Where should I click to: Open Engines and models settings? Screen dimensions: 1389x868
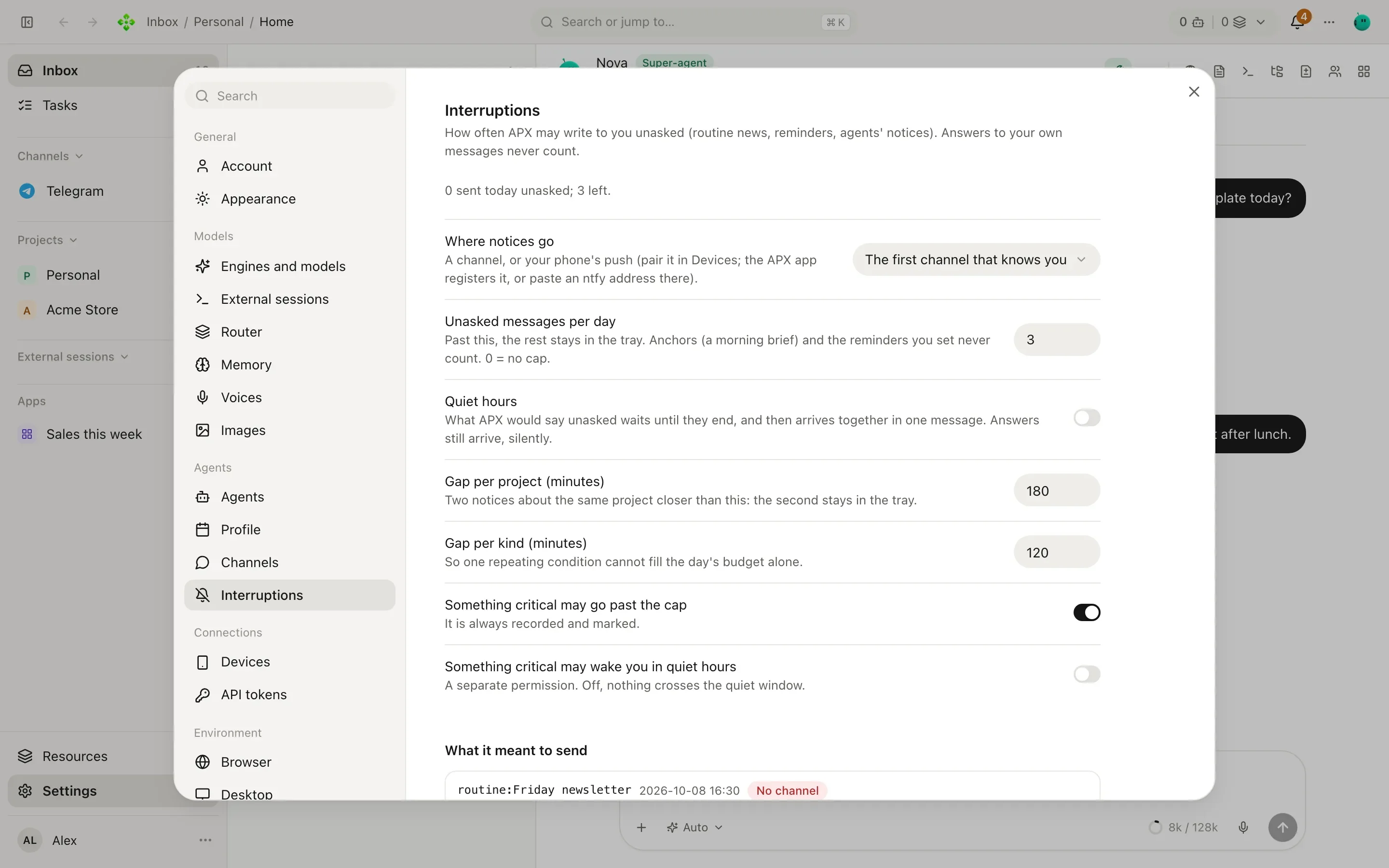(290, 266)
